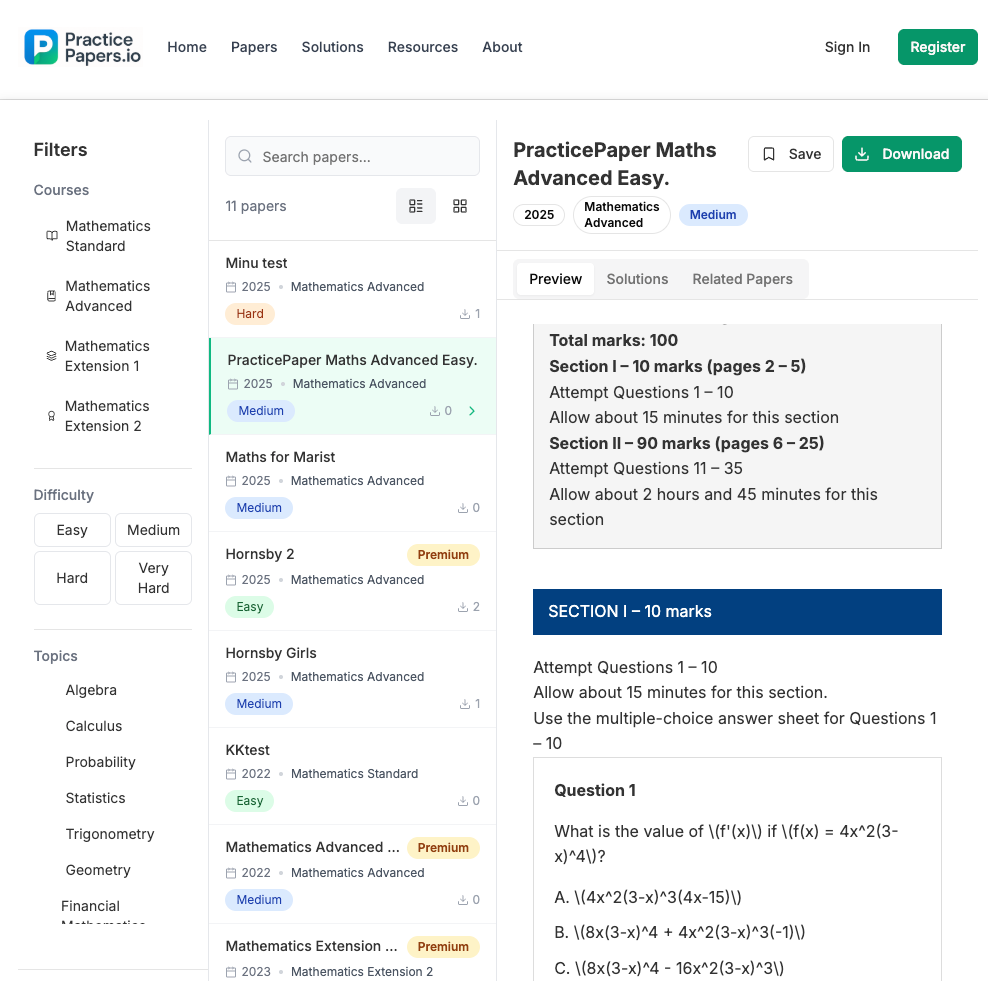The image size is (988, 981).
Task: Toggle the Very Hard difficulty filter
Action: coord(153,578)
